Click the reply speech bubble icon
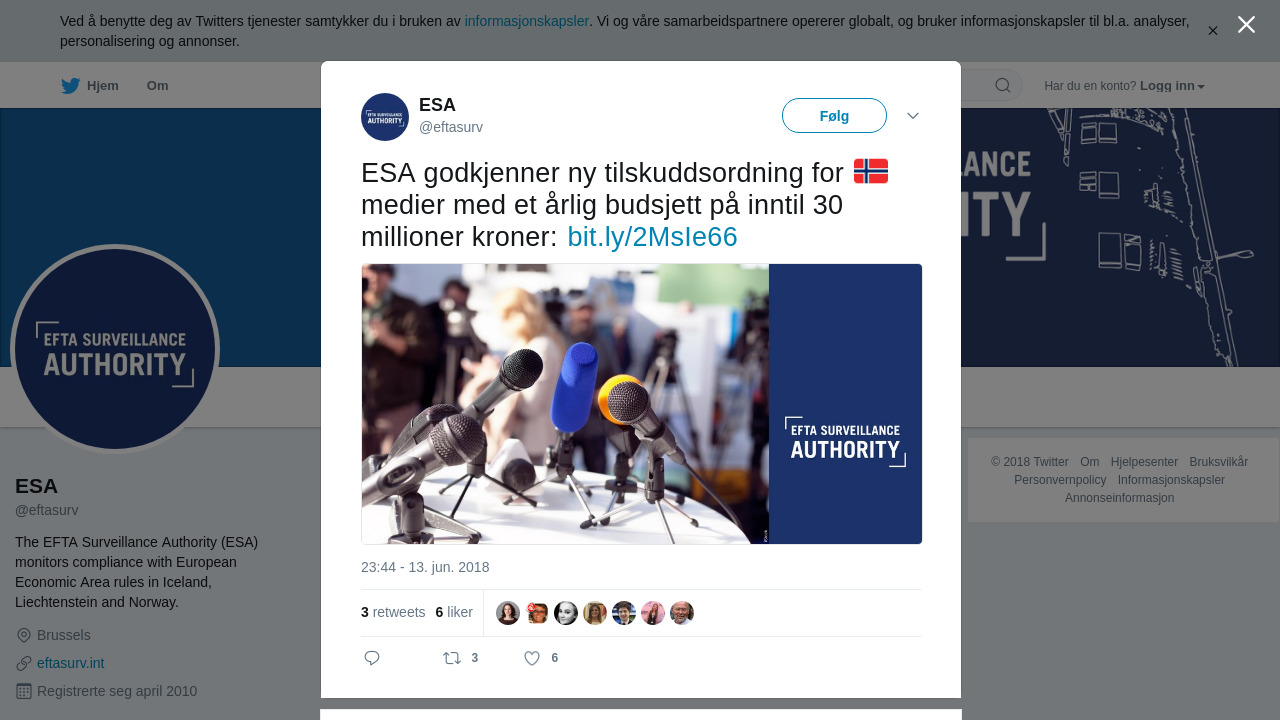Screen dimensions: 1280x720 pos(372,658)
